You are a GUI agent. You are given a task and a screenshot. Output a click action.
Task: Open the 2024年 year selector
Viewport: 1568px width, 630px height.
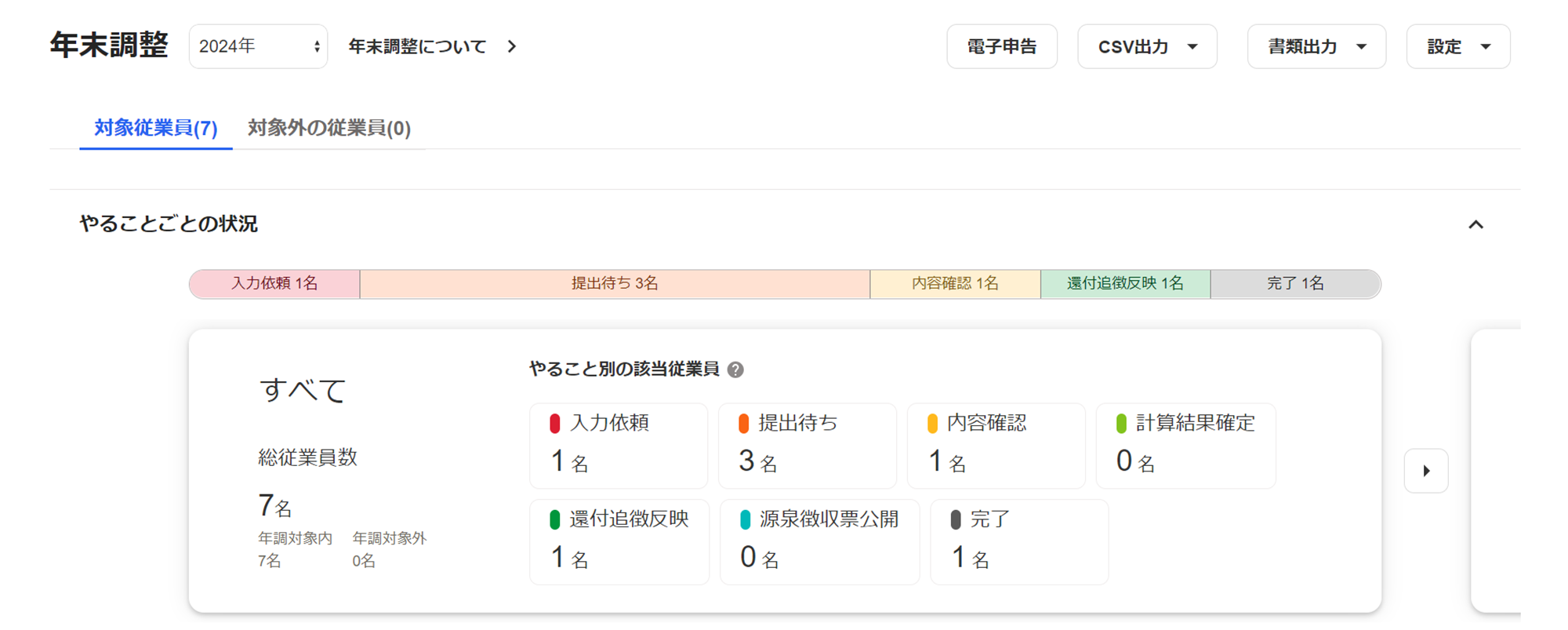[x=258, y=47]
